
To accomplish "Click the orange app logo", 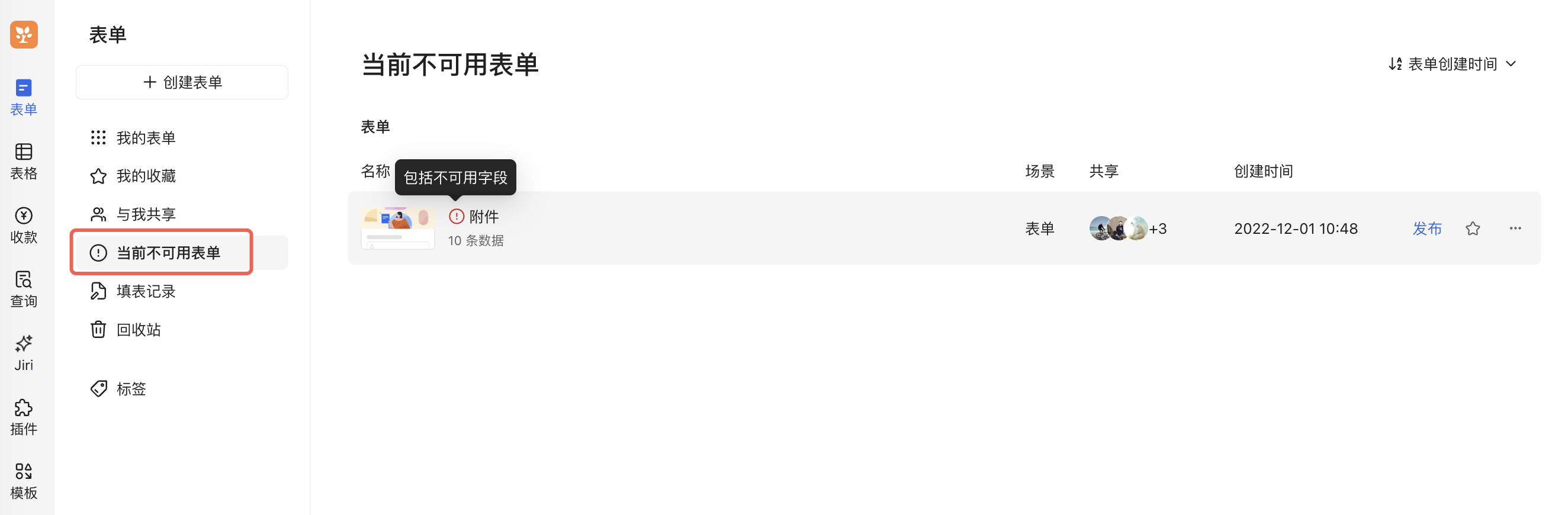I will coord(24,35).
